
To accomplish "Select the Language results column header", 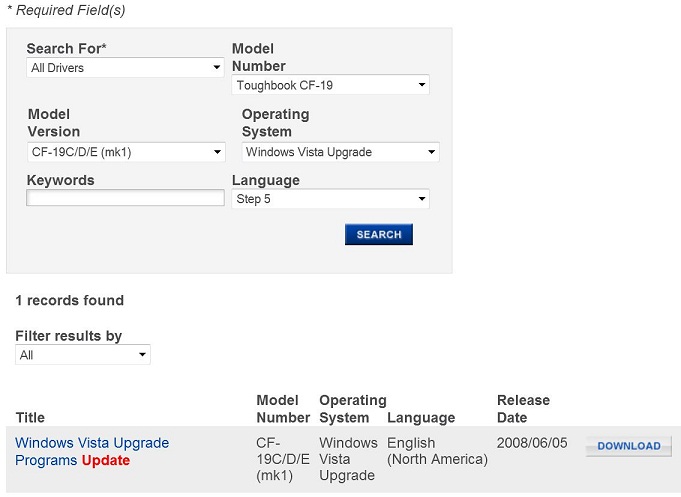I will (x=421, y=418).
